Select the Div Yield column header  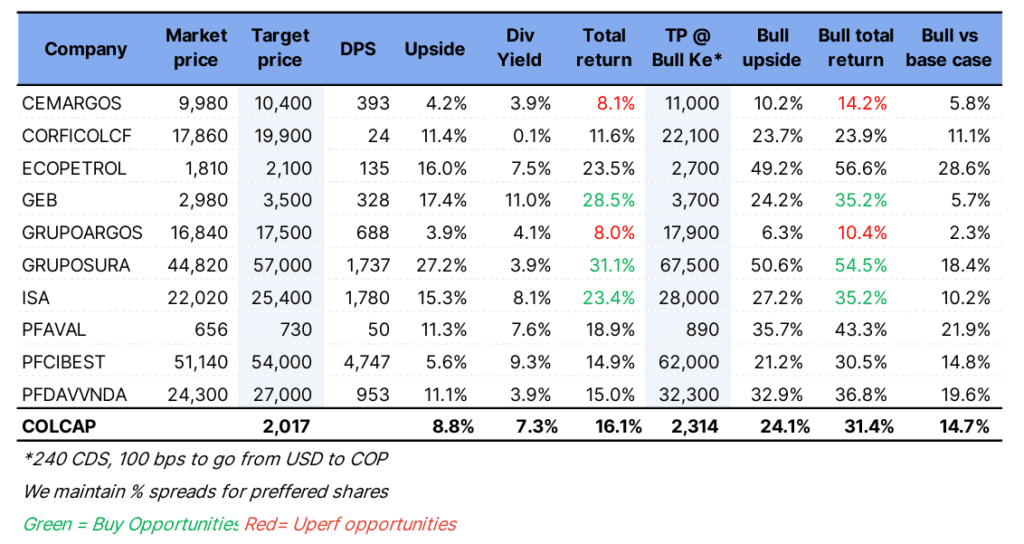(x=519, y=48)
